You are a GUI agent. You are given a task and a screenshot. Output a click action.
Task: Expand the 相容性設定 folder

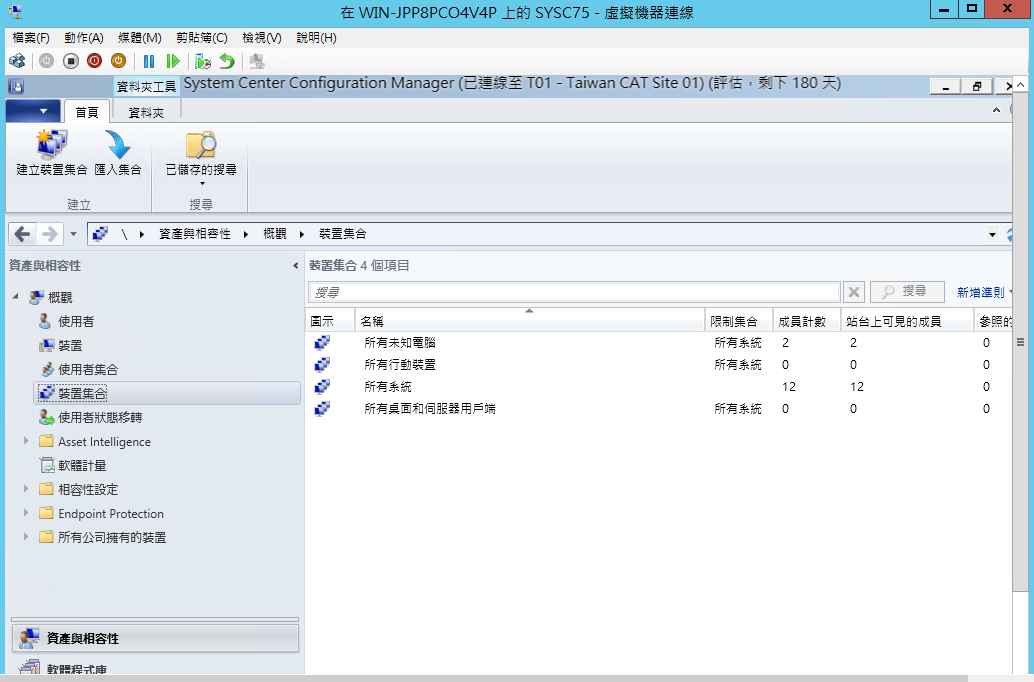[x=26, y=489]
